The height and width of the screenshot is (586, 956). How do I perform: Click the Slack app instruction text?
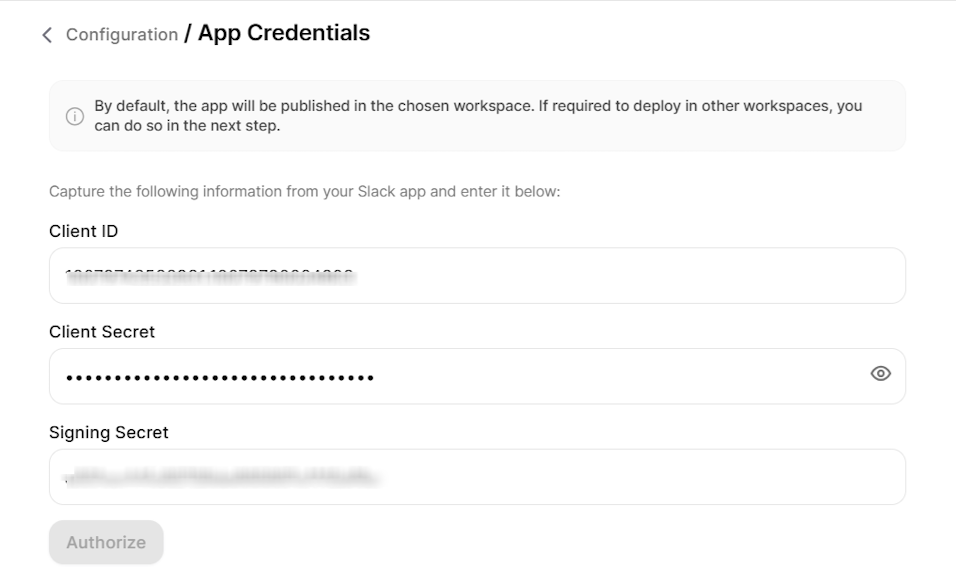click(x=303, y=191)
